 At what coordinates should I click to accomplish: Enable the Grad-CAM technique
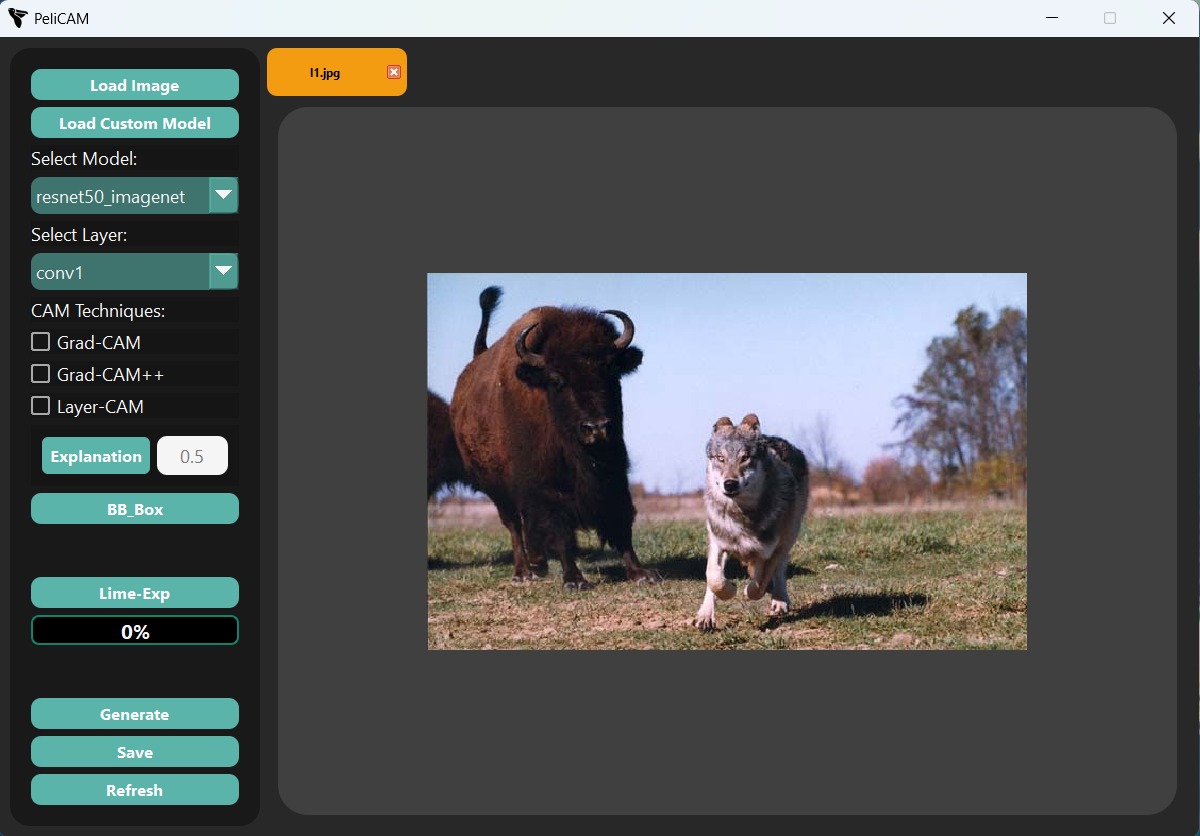point(40,341)
